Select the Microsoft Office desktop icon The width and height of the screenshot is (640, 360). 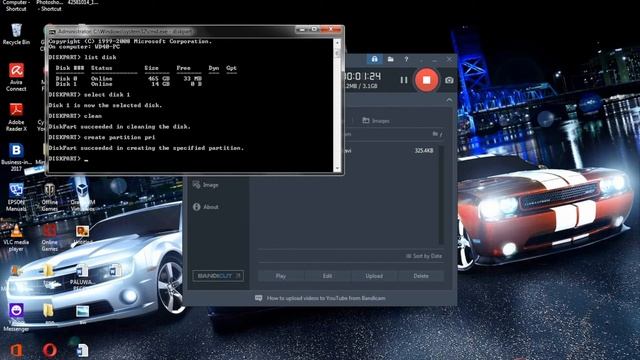tap(16, 350)
